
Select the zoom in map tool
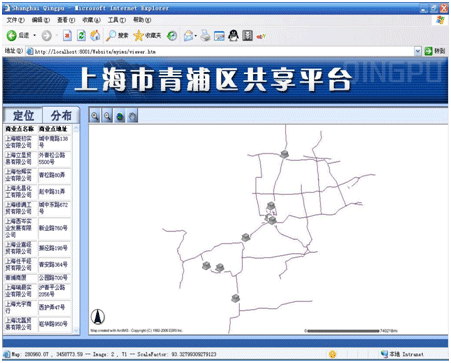[95, 116]
